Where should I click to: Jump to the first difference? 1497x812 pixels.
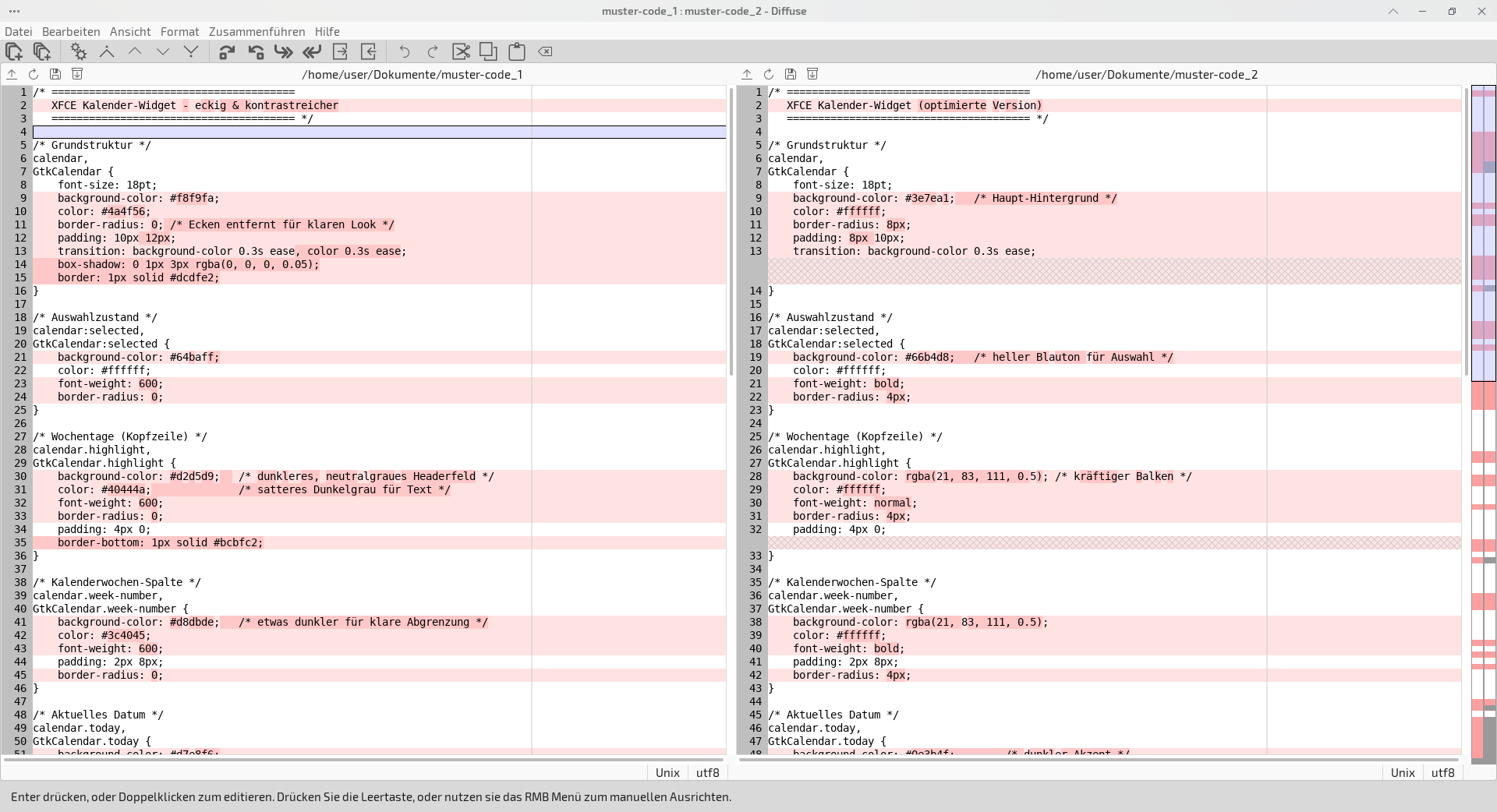coord(107,51)
